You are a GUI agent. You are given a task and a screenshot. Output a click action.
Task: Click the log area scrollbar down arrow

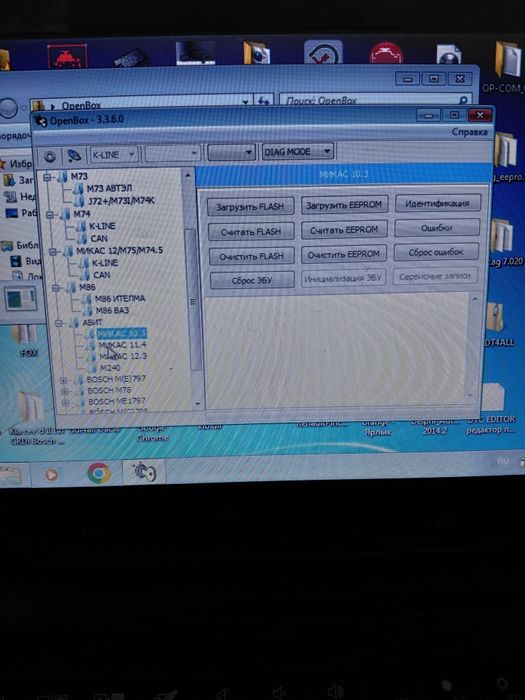tap(470, 396)
